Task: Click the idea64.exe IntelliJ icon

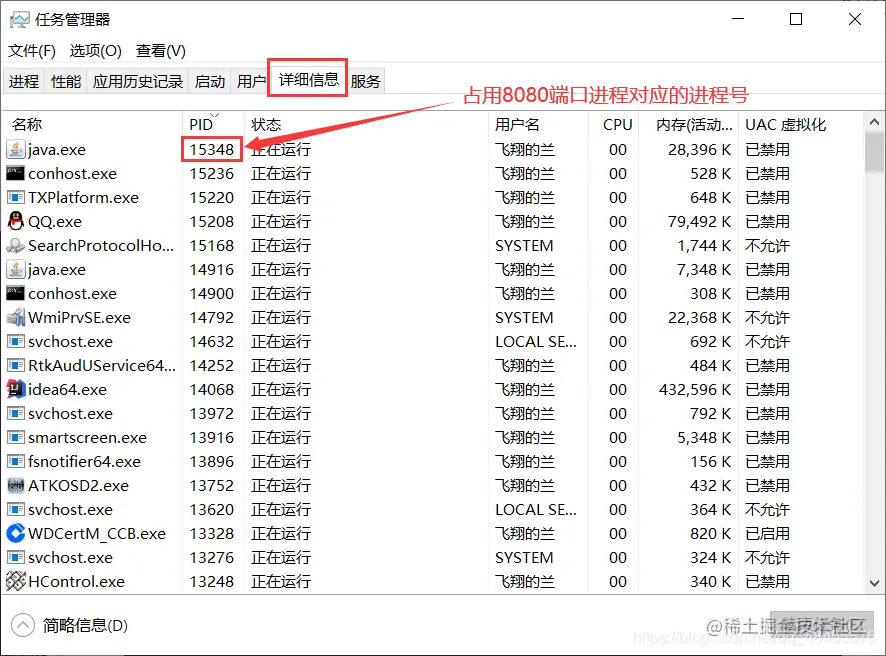Action: click(x=16, y=389)
